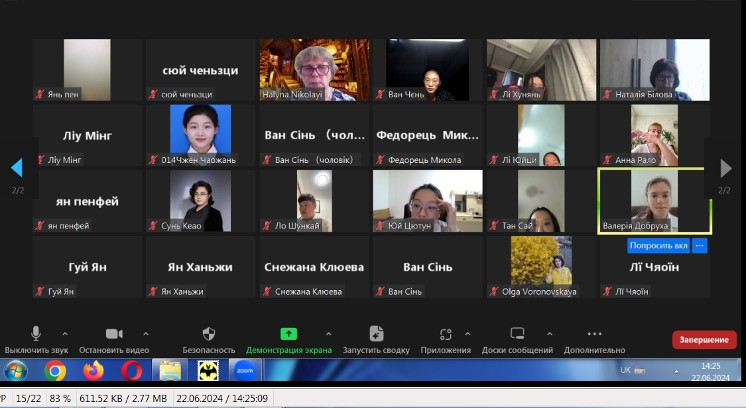746x408 pixels.
Task: Click the 83 % zoom value in status bar
Action: point(60,398)
